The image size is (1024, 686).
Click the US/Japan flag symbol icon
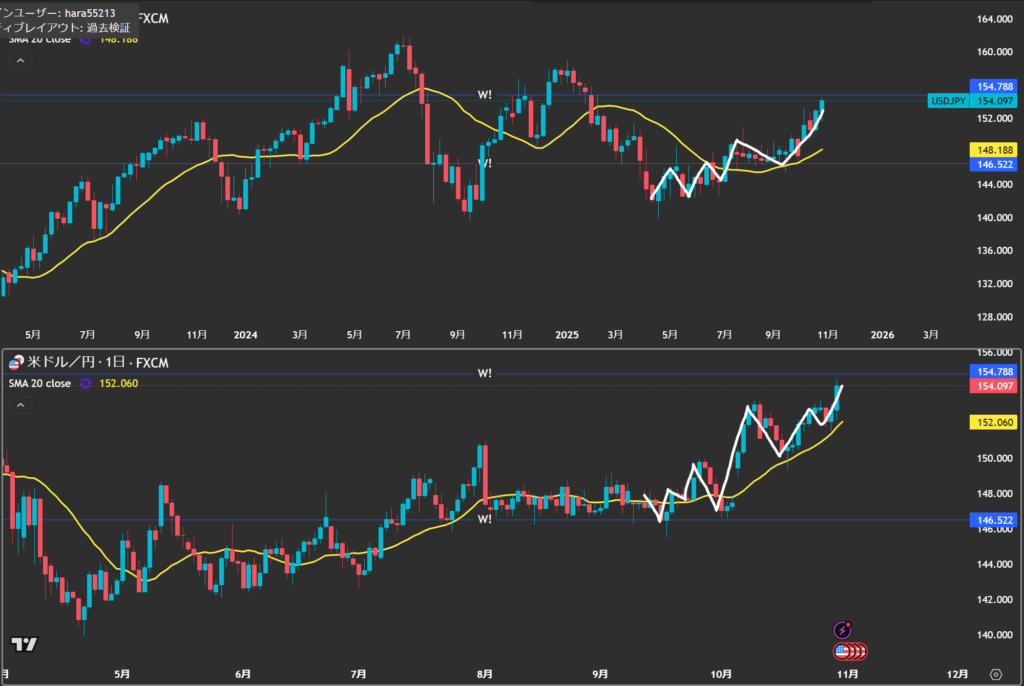point(15,361)
